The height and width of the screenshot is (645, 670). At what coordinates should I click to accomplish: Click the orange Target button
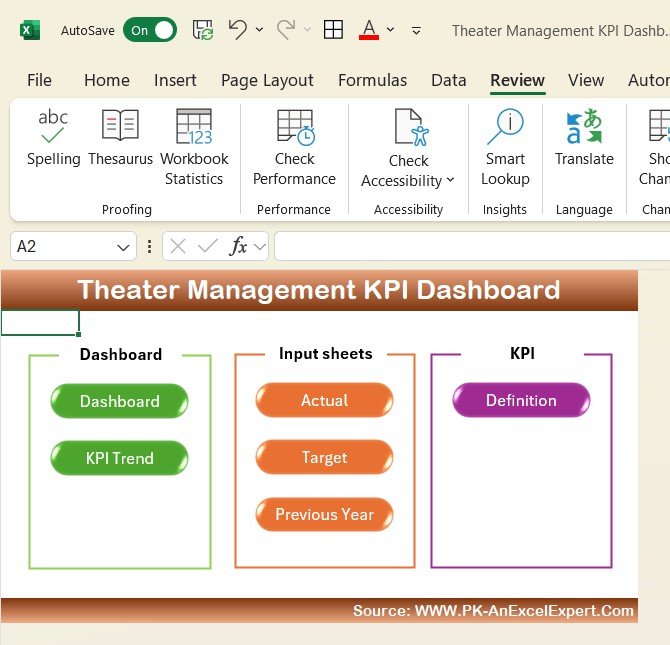pyautogui.click(x=324, y=457)
